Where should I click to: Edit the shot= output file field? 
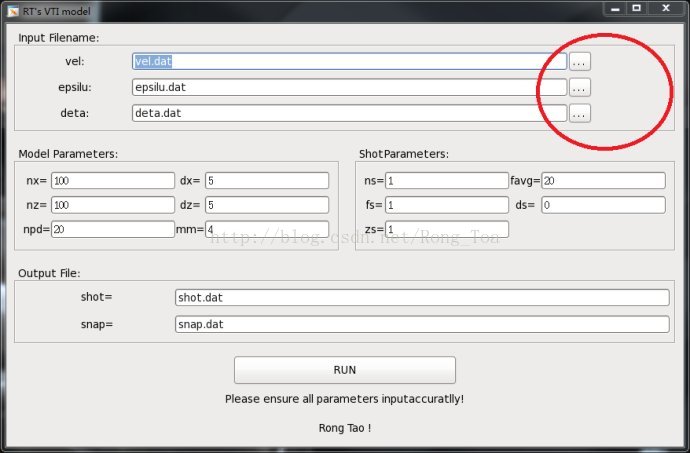422,298
